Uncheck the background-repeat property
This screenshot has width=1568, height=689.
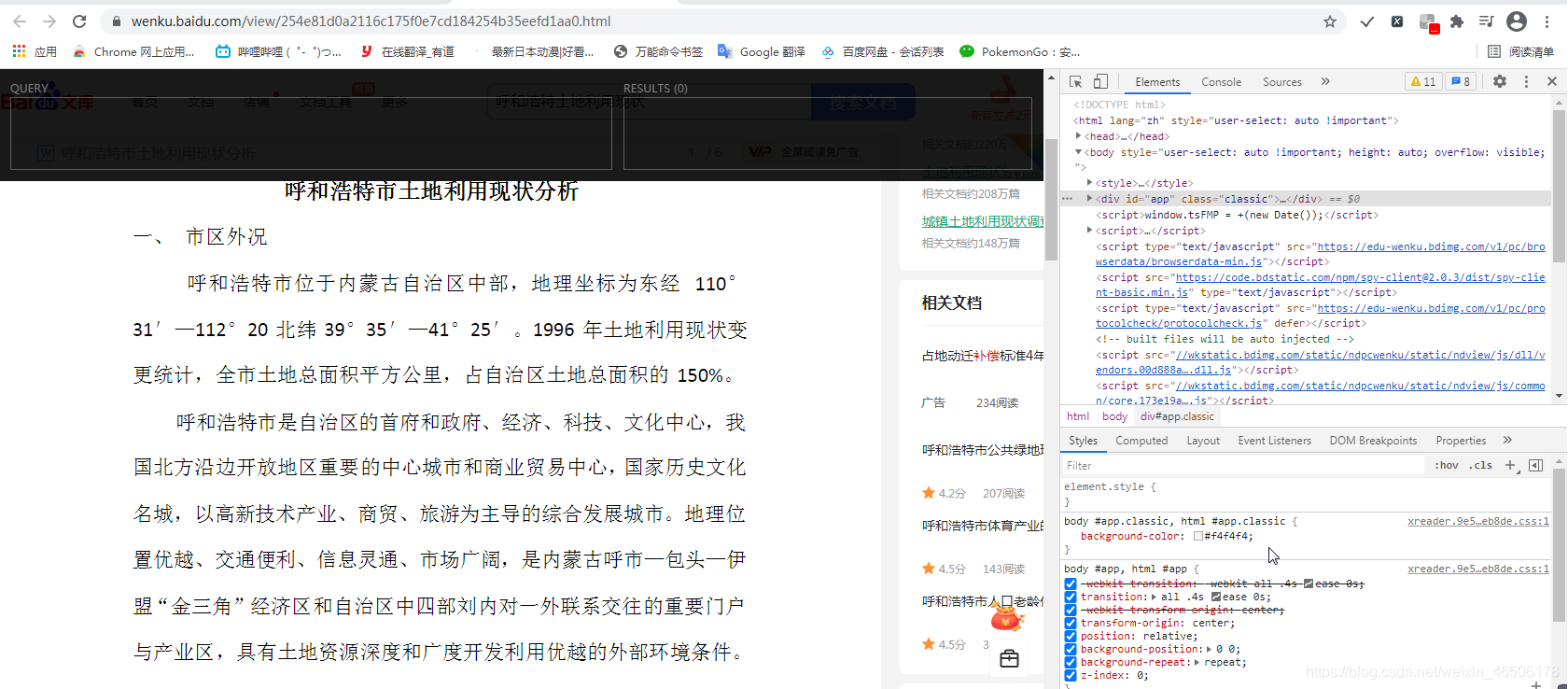(x=1071, y=662)
